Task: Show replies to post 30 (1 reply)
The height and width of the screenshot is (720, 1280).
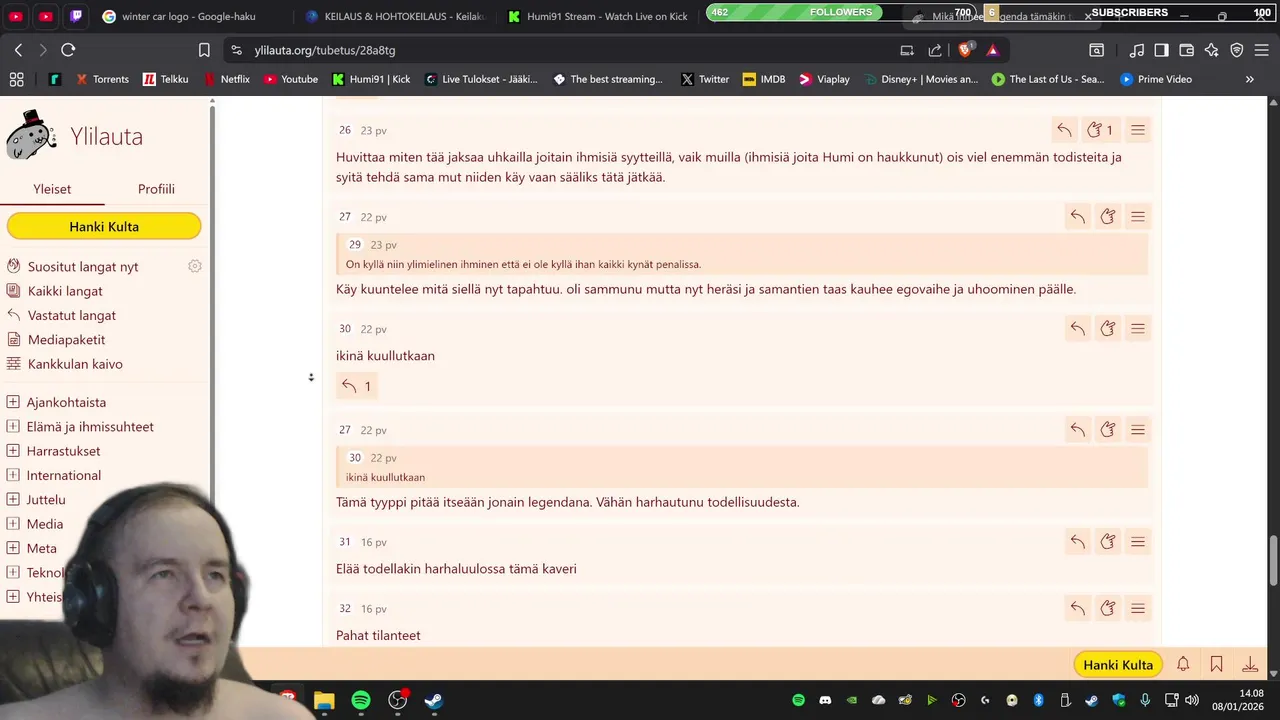Action: 356,386
